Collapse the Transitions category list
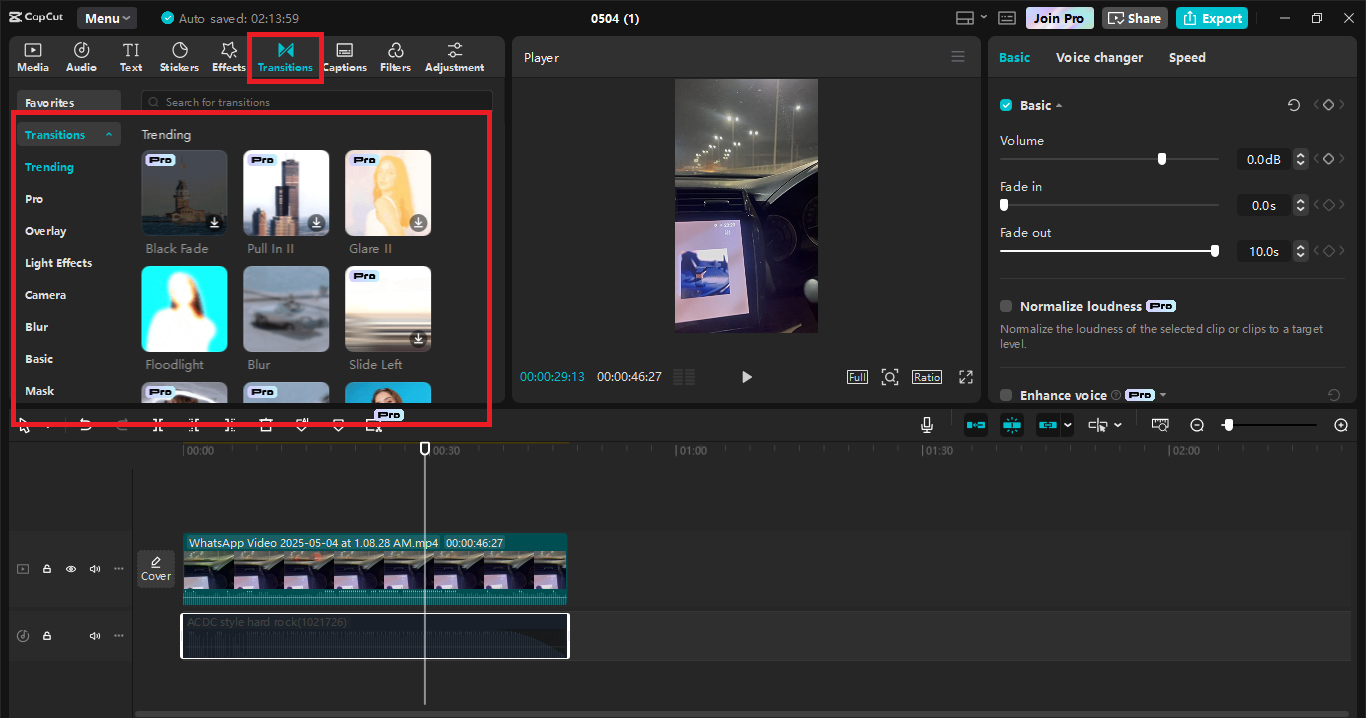The image size is (1366, 718). [x=108, y=135]
